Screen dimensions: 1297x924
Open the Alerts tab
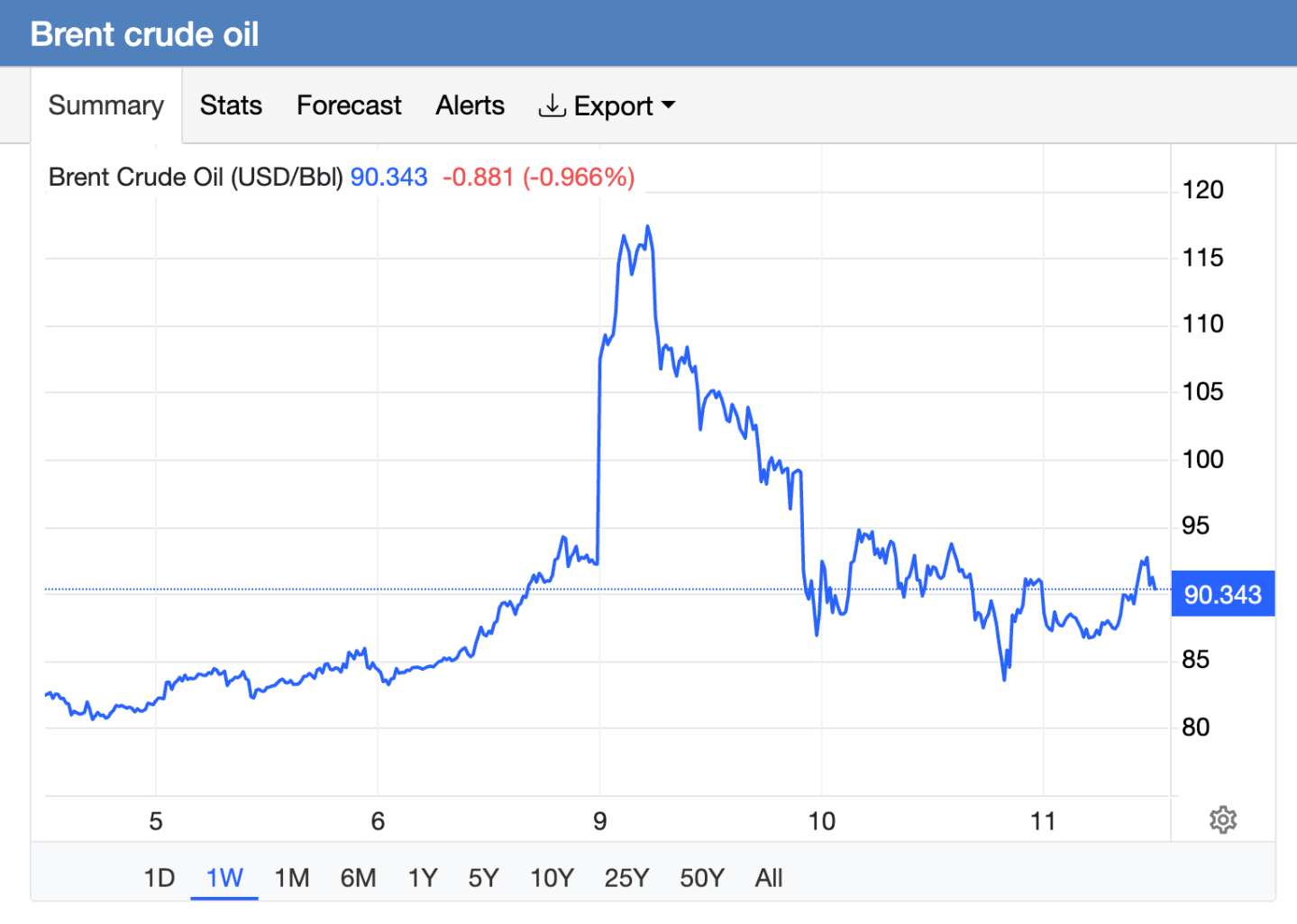[470, 105]
